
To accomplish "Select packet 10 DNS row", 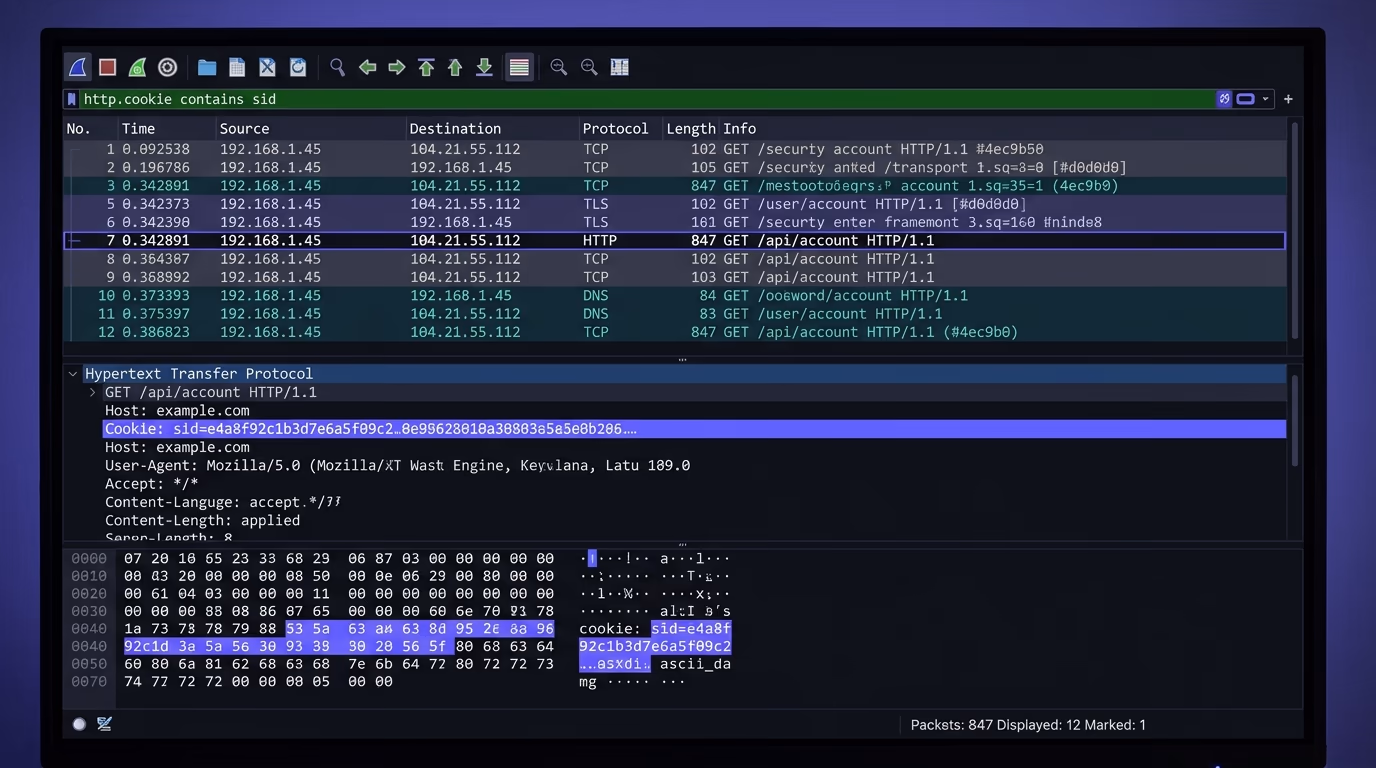I will 675,296.
